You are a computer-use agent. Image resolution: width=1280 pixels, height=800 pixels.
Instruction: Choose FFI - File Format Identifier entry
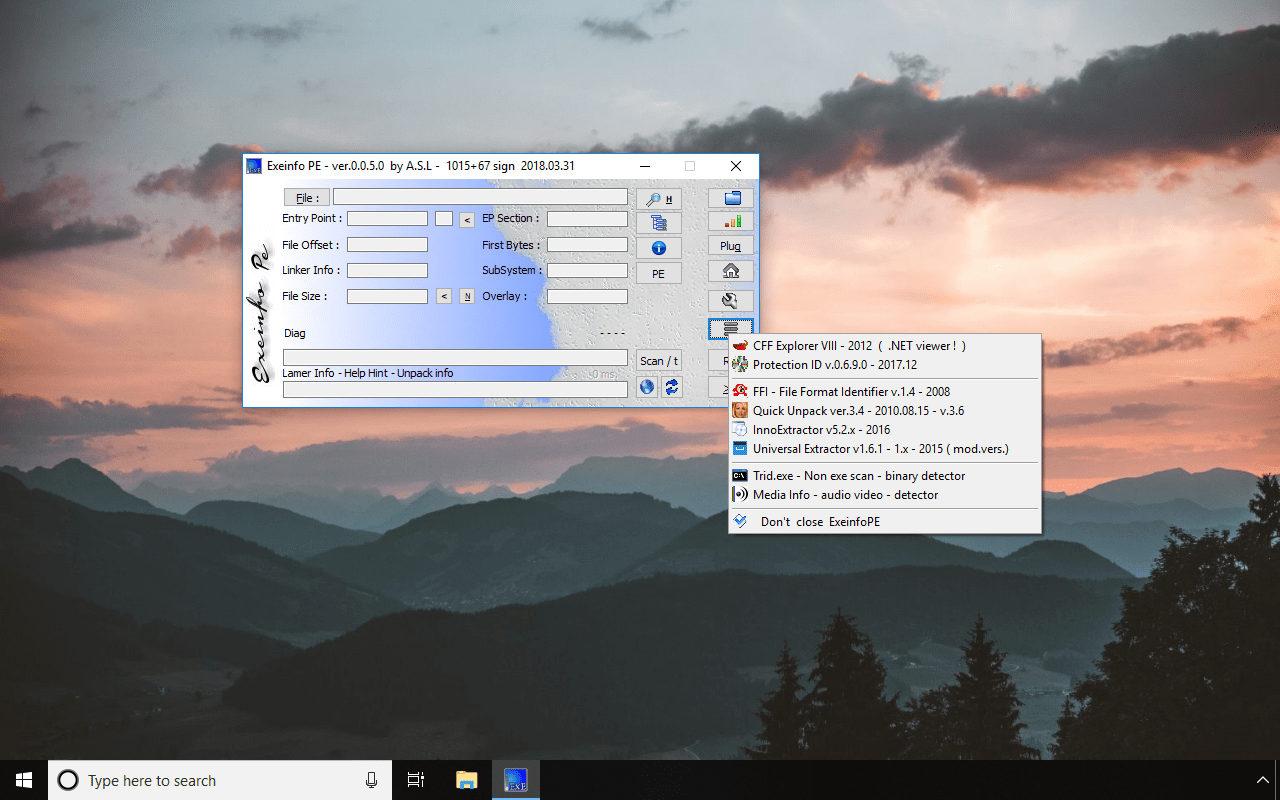(x=885, y=392)
